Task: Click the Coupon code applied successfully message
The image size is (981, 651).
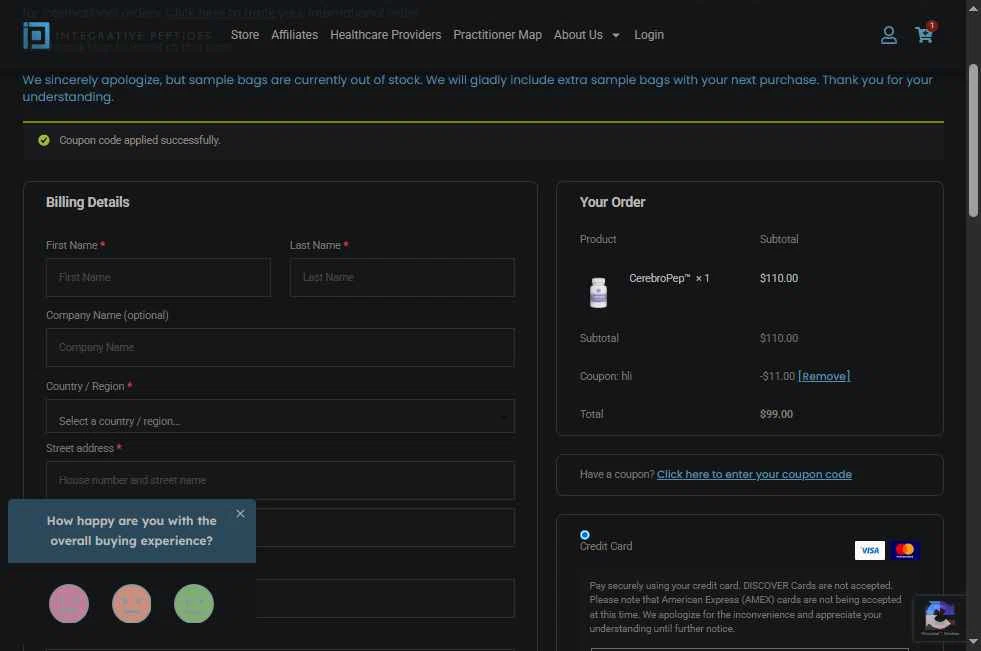Action: coord(140,140)
